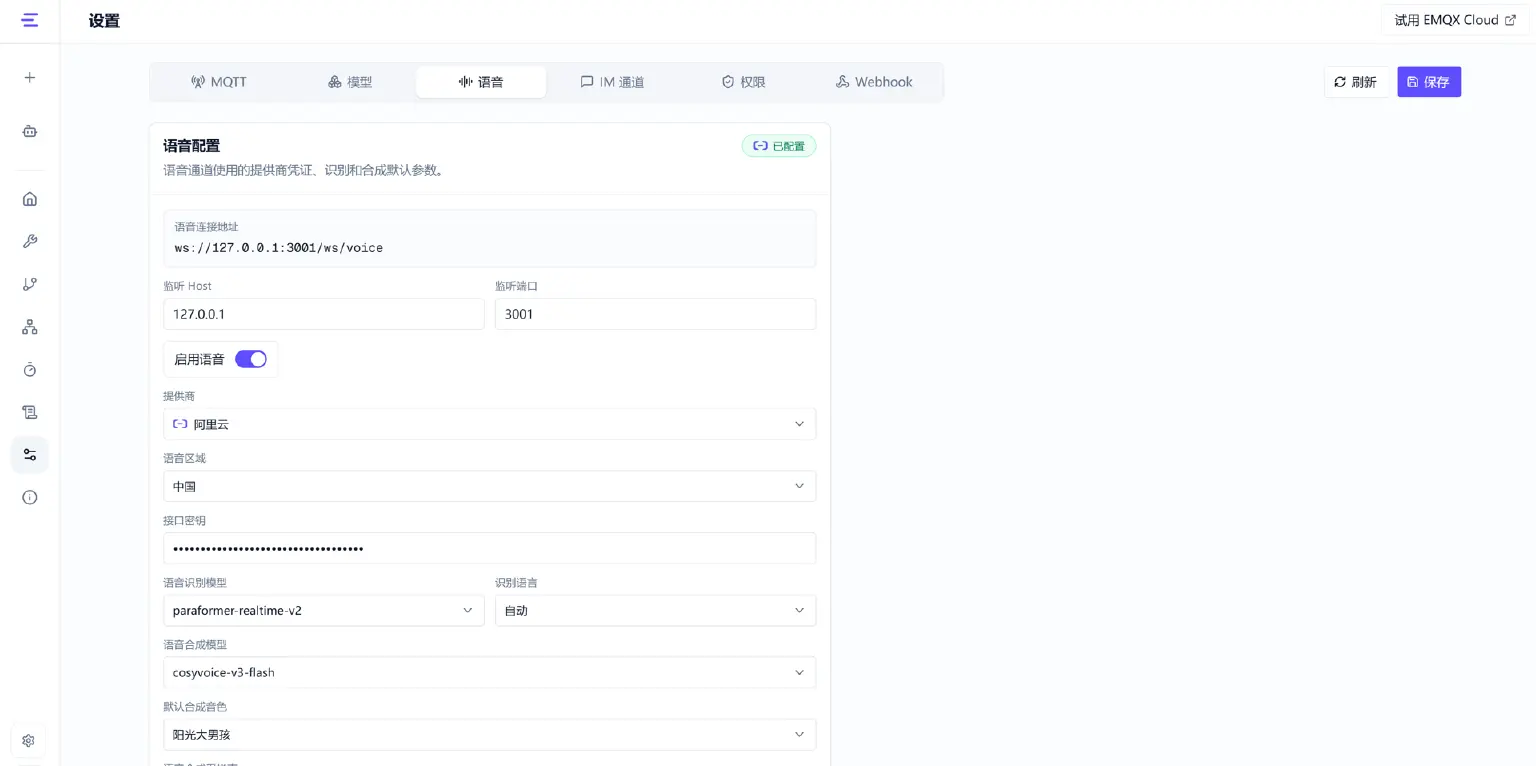Click the gear icon at sidebar bottom
Screen dimensions: 1536x766
tap(28, 741)
